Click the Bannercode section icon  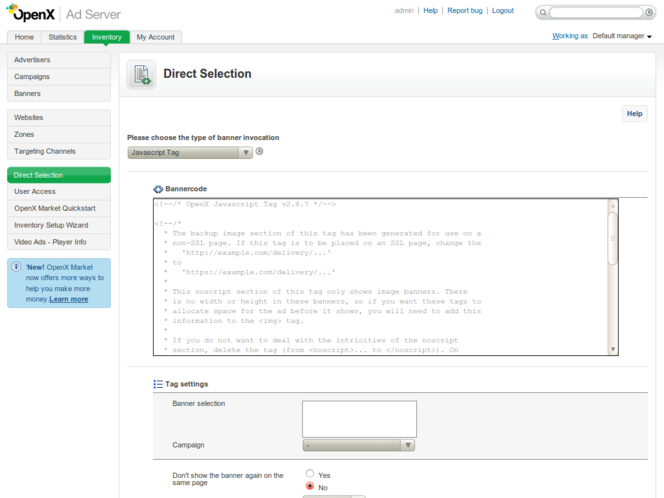(x=158, y=188)
